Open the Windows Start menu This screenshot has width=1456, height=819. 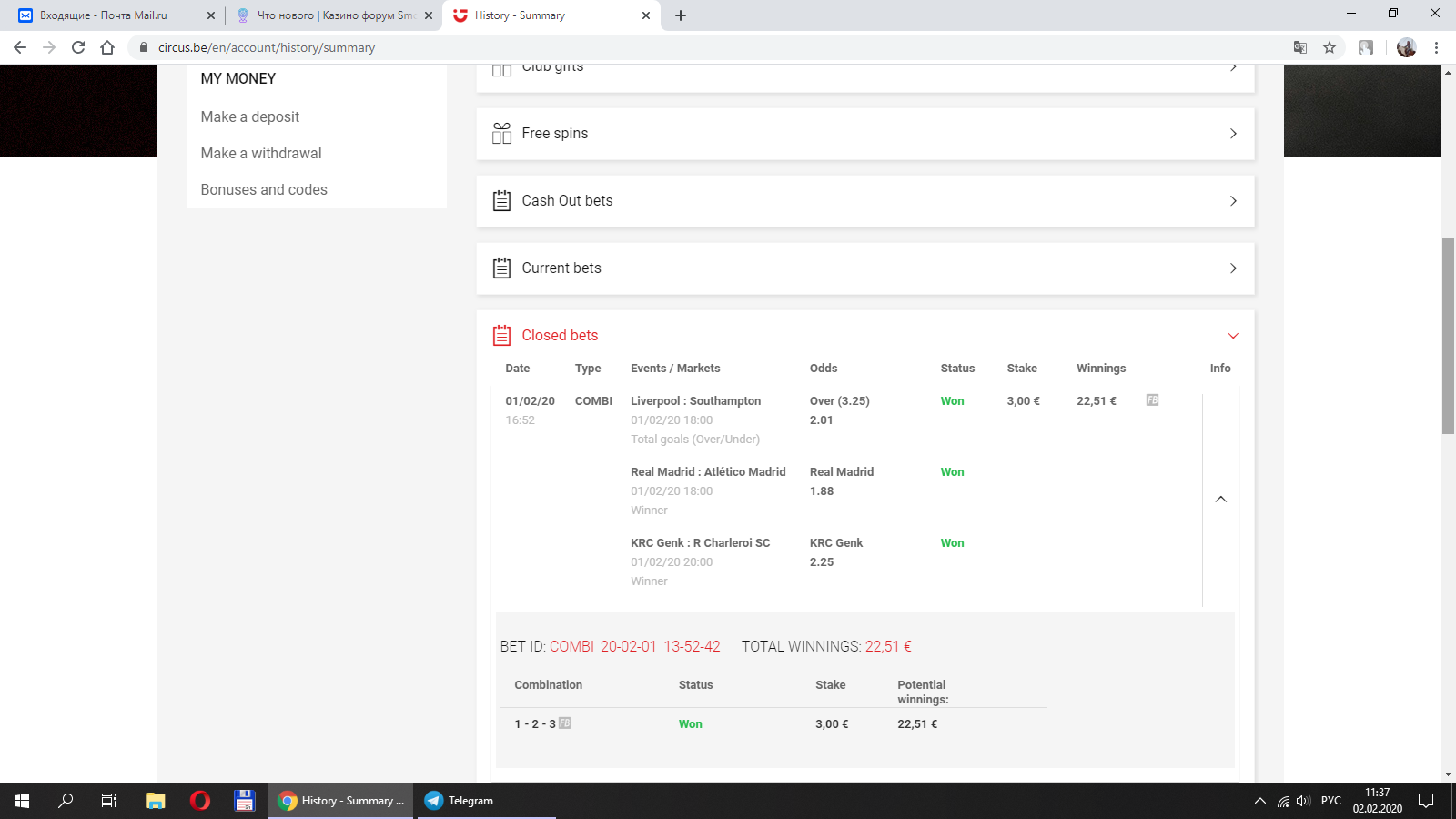coord(22,801)
